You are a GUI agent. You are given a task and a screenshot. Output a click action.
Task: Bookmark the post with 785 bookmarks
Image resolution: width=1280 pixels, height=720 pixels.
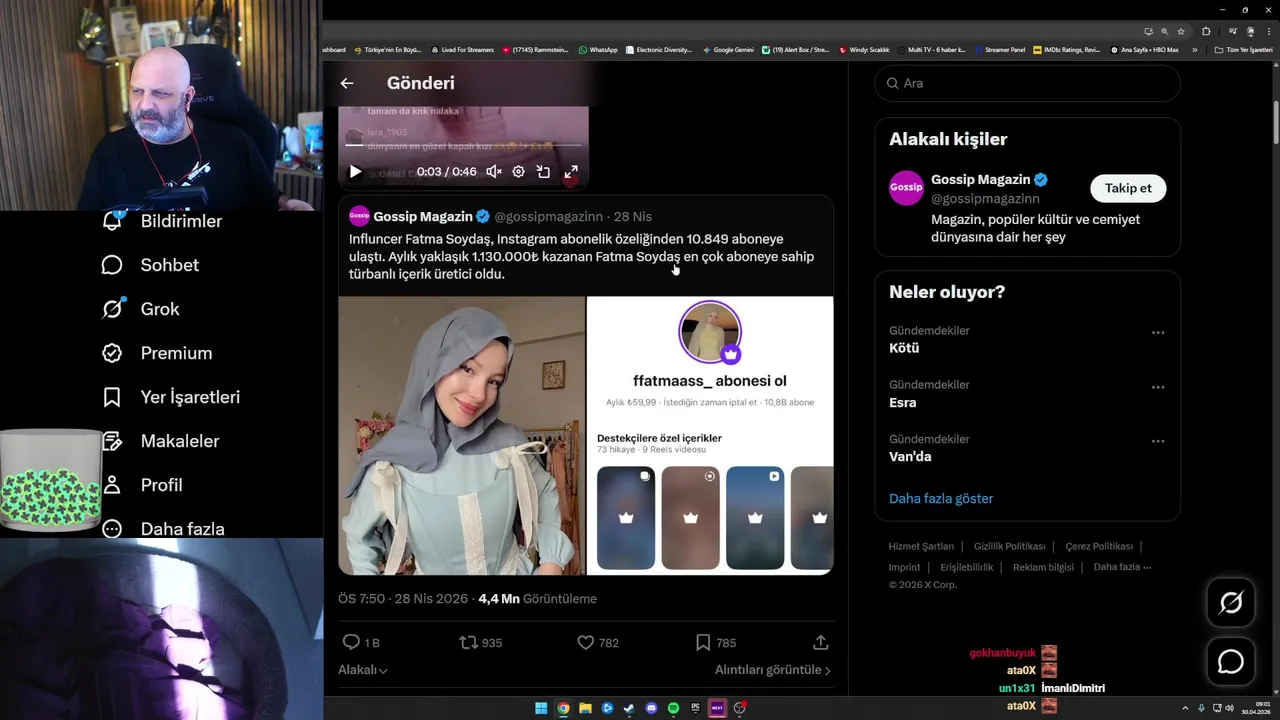point(714,642)
